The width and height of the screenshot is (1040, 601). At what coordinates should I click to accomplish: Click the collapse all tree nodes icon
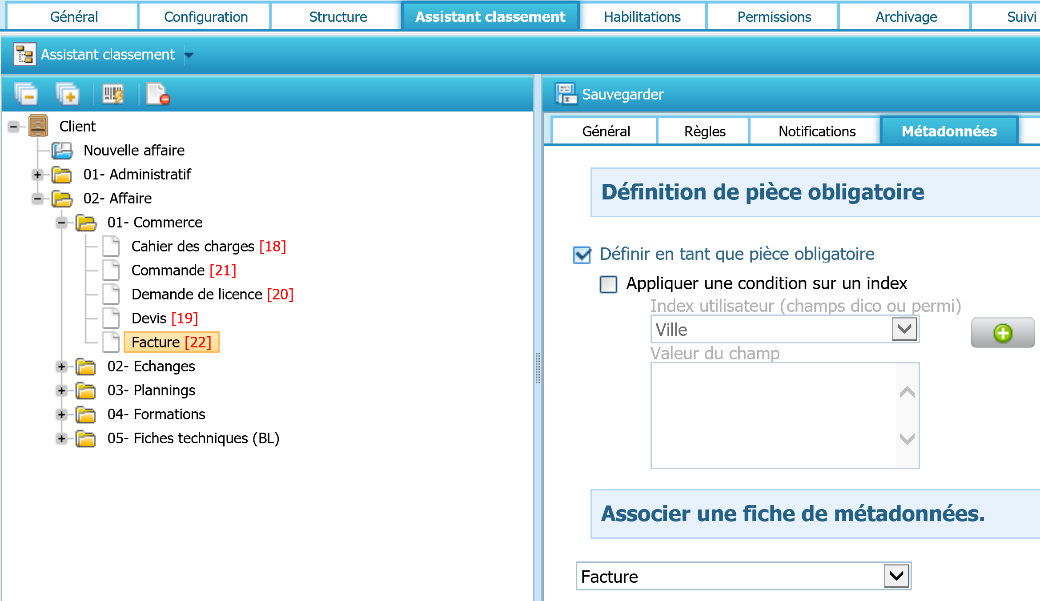click(x=26, y=94)
